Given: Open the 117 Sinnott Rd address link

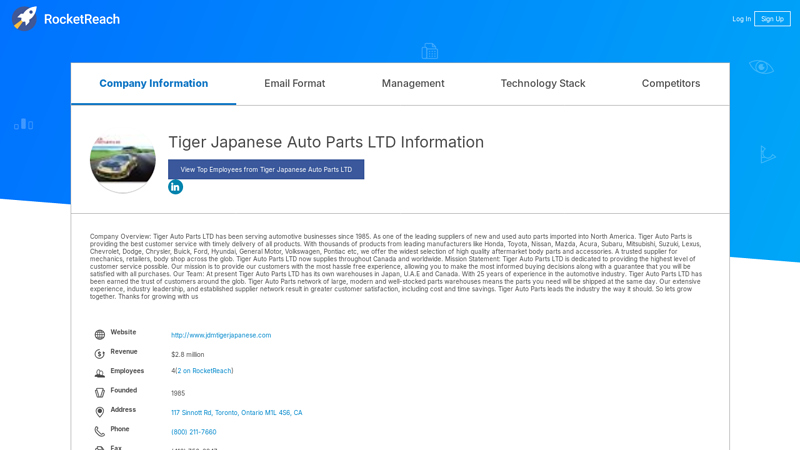Looking at the screenshot, I should tap(237, 413).
